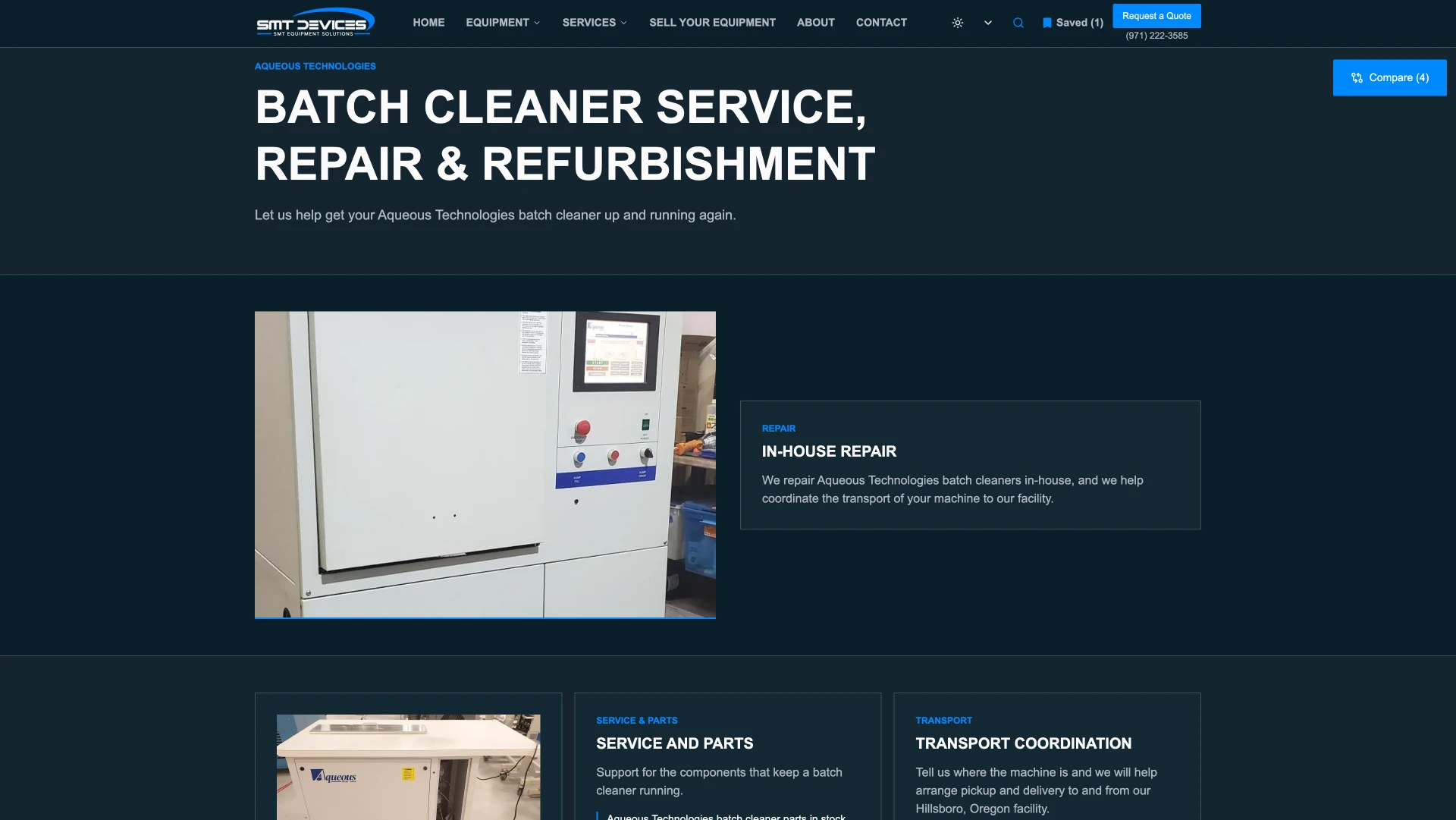Open Saved (1) bookmarks

(x=1073, y=23)
